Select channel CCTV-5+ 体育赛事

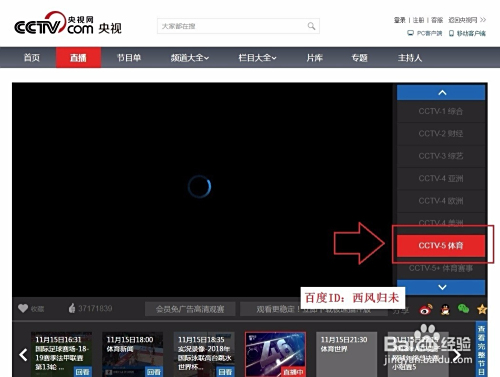[441, 268]
